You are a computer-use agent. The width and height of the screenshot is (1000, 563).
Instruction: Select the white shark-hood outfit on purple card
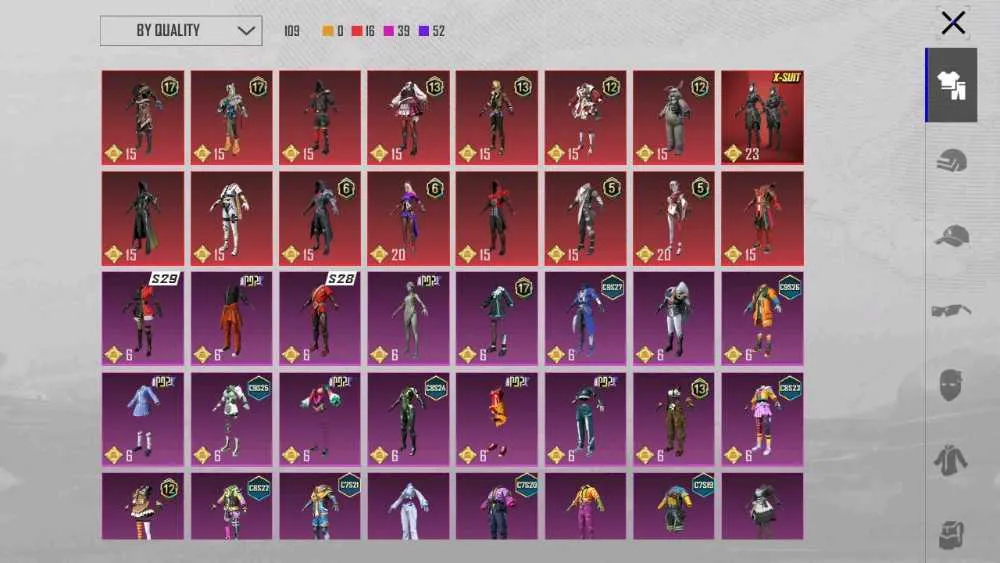(673, 319)
